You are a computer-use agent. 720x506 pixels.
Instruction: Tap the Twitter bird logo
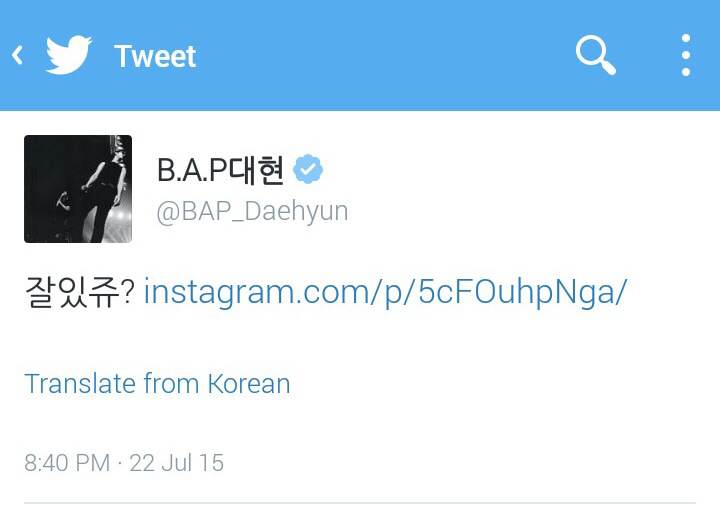[68, 55]
